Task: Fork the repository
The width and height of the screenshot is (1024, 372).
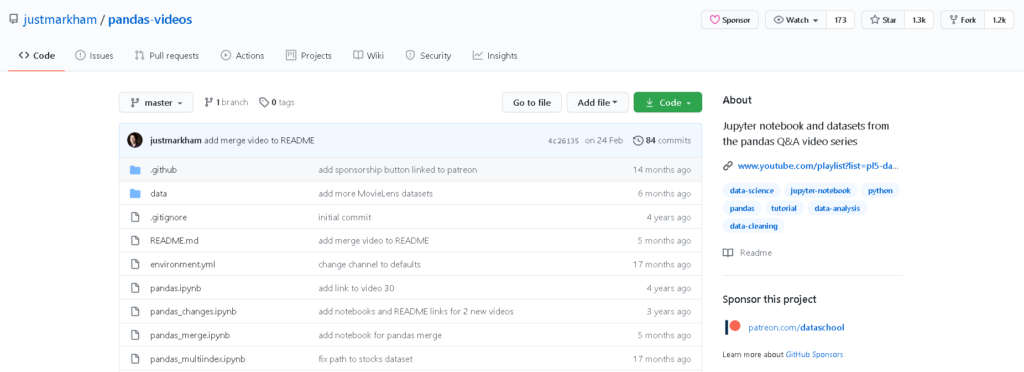Action: [x=963, y=20]
